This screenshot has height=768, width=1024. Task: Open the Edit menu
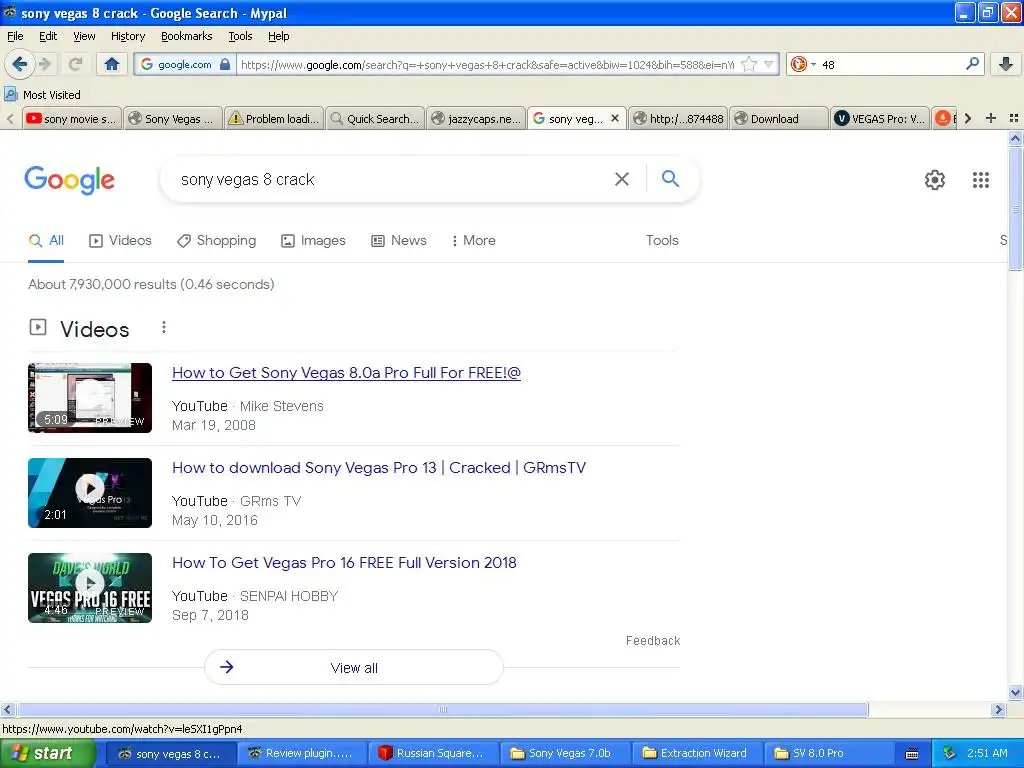pos(48,36)
